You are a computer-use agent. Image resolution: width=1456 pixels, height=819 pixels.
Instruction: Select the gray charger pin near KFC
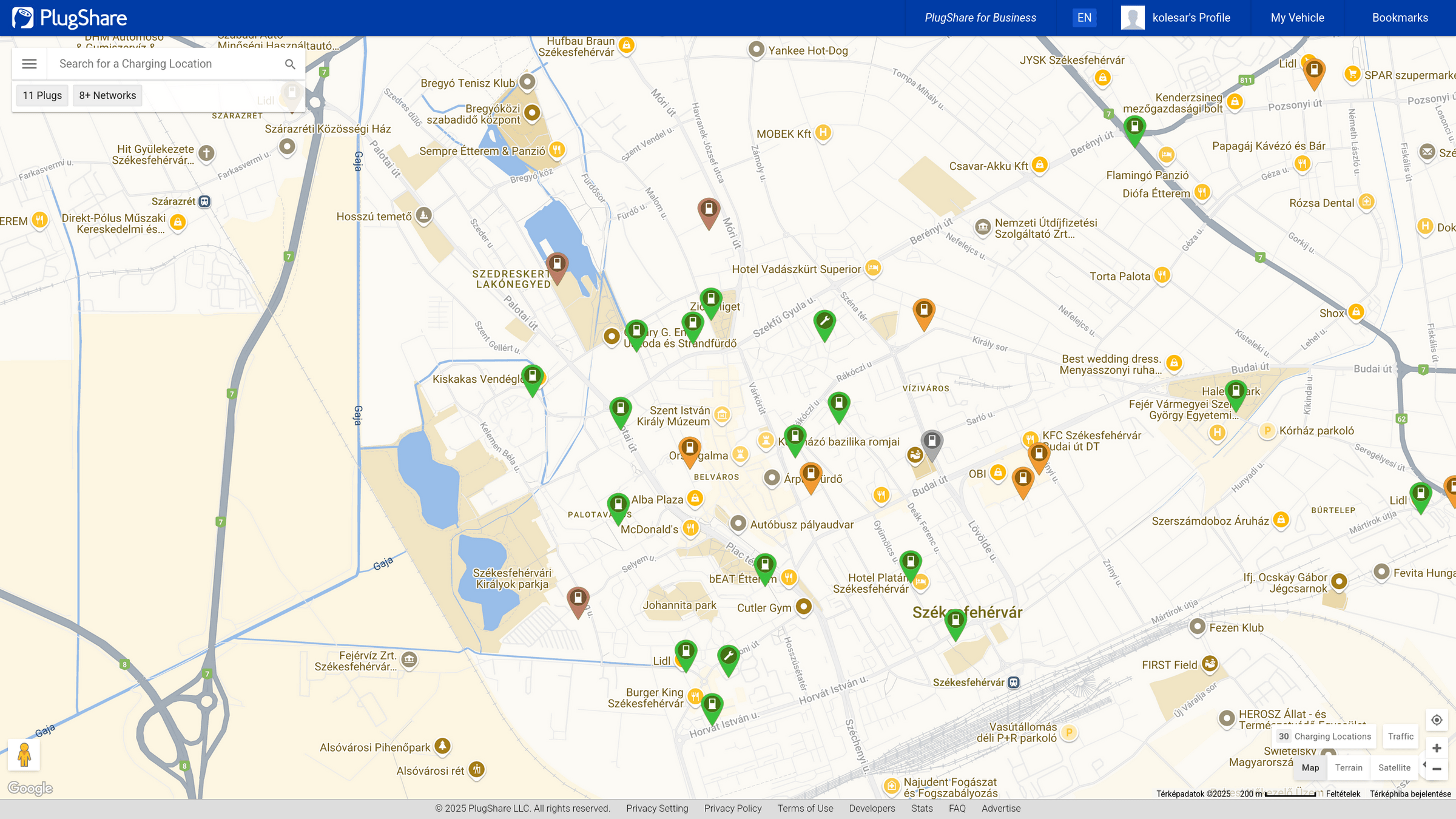pyautogui.click(x=932, y=441)
